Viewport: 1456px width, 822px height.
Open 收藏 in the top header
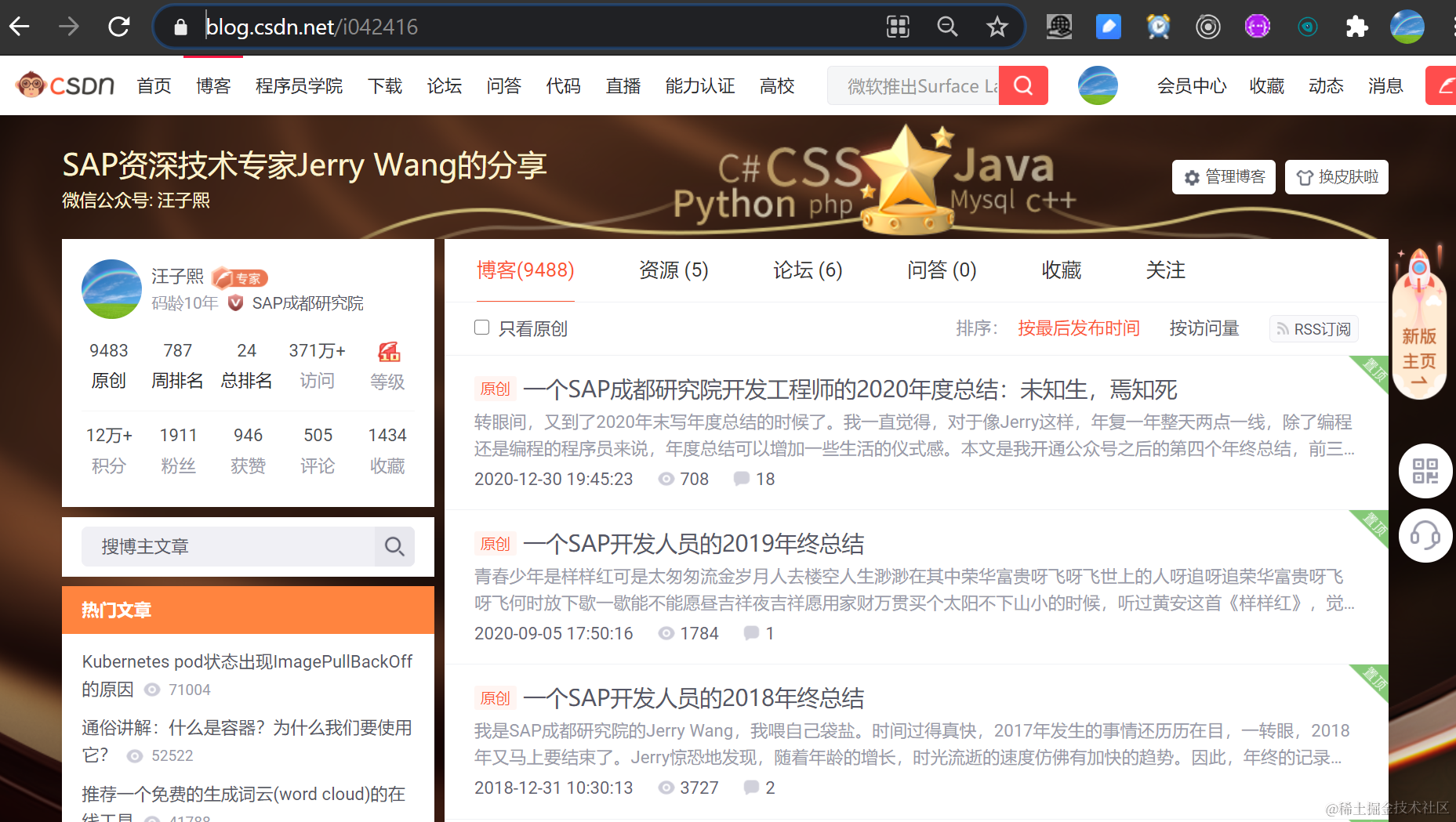click(1267, 85)
